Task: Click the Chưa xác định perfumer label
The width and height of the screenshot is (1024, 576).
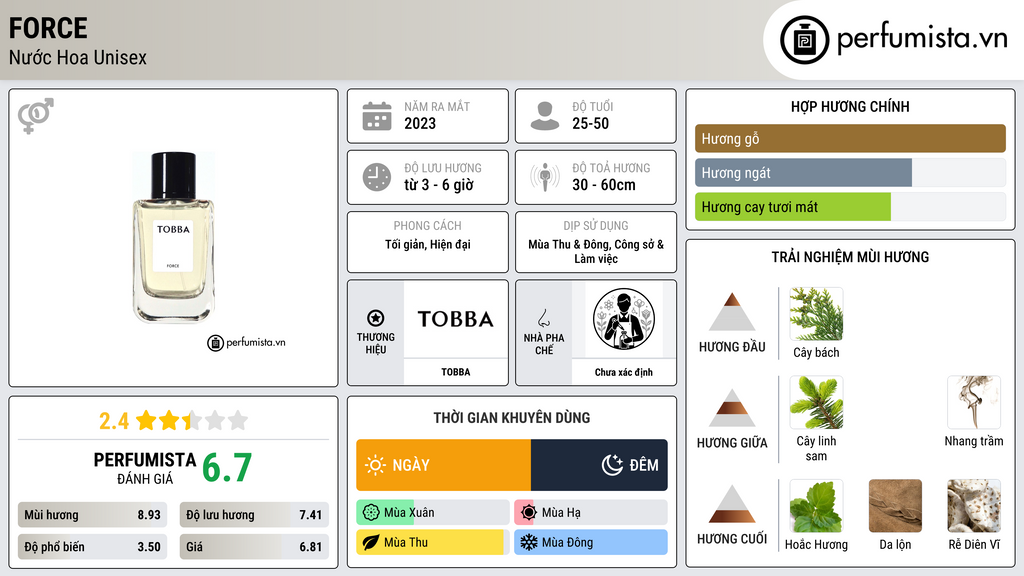Action: click(x=624, y=372)
